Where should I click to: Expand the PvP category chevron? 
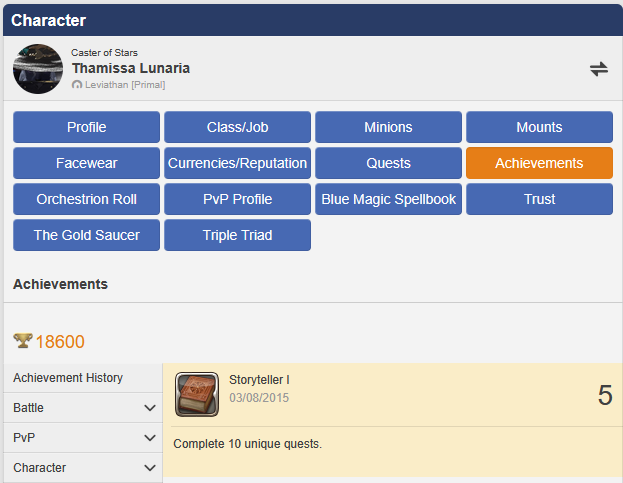[150, 438]
